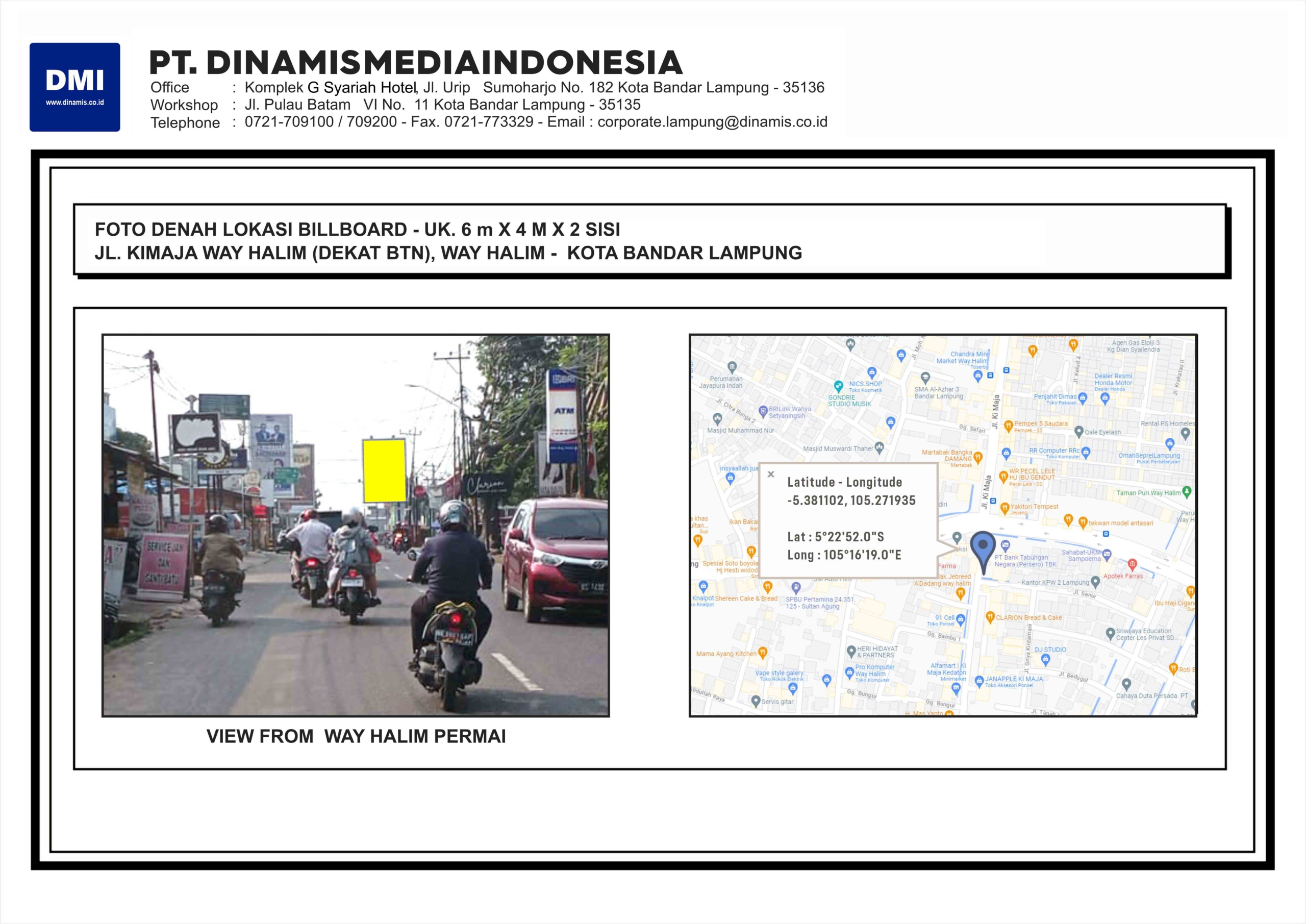Click the blue DMI company logo
The width and height of the screenshot is (1306, 924).
(x=74, y=87)
